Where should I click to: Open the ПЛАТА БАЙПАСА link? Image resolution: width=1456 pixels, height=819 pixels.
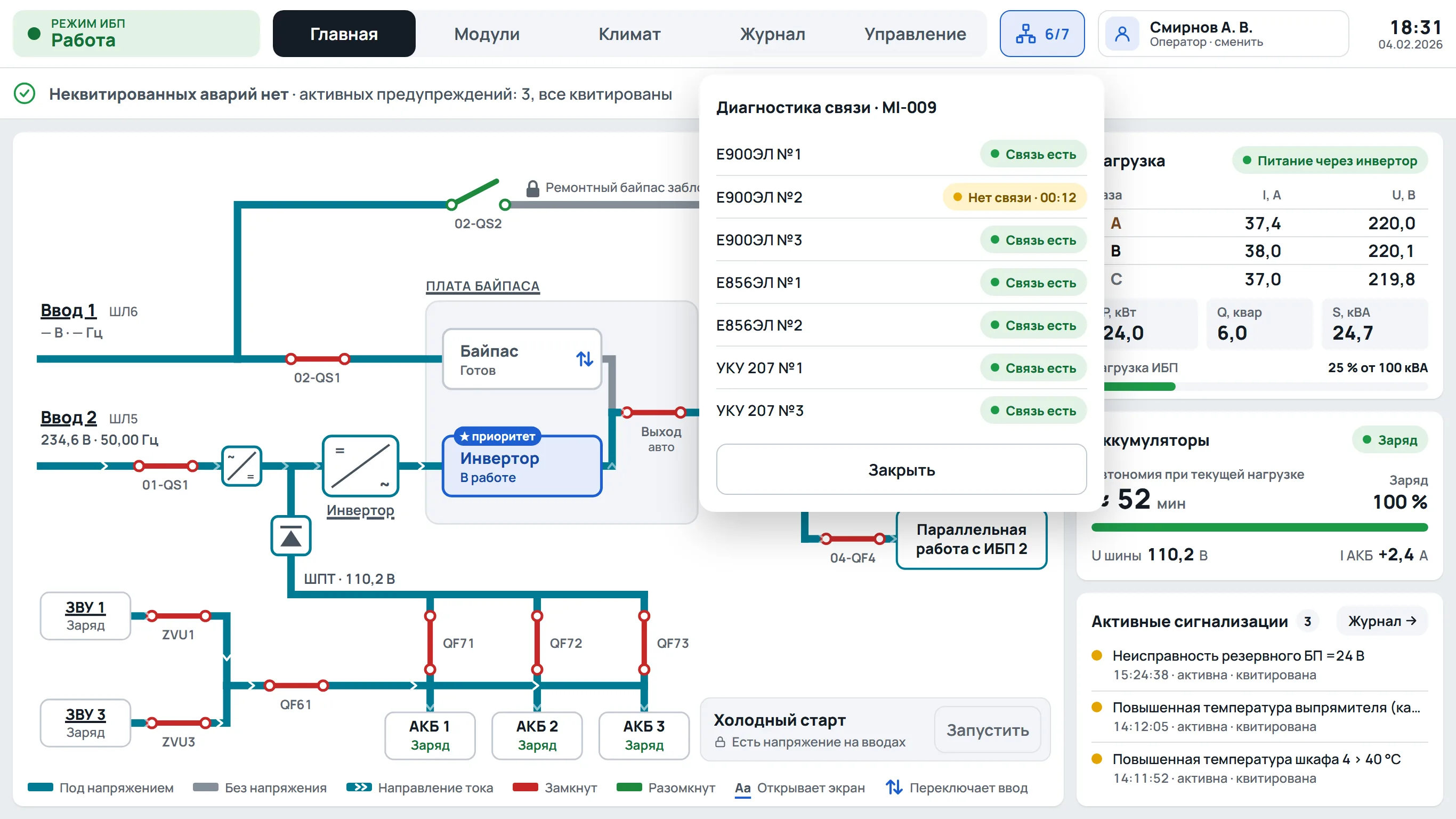click(483, 286)
